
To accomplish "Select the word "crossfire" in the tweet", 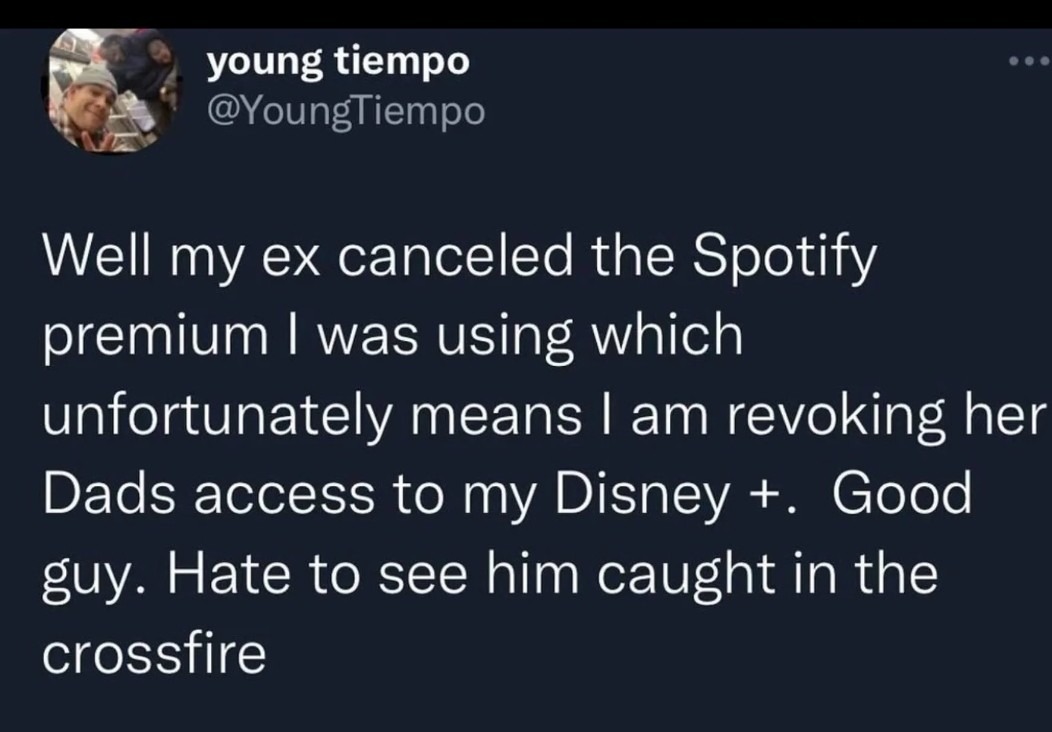I will 155,653.
